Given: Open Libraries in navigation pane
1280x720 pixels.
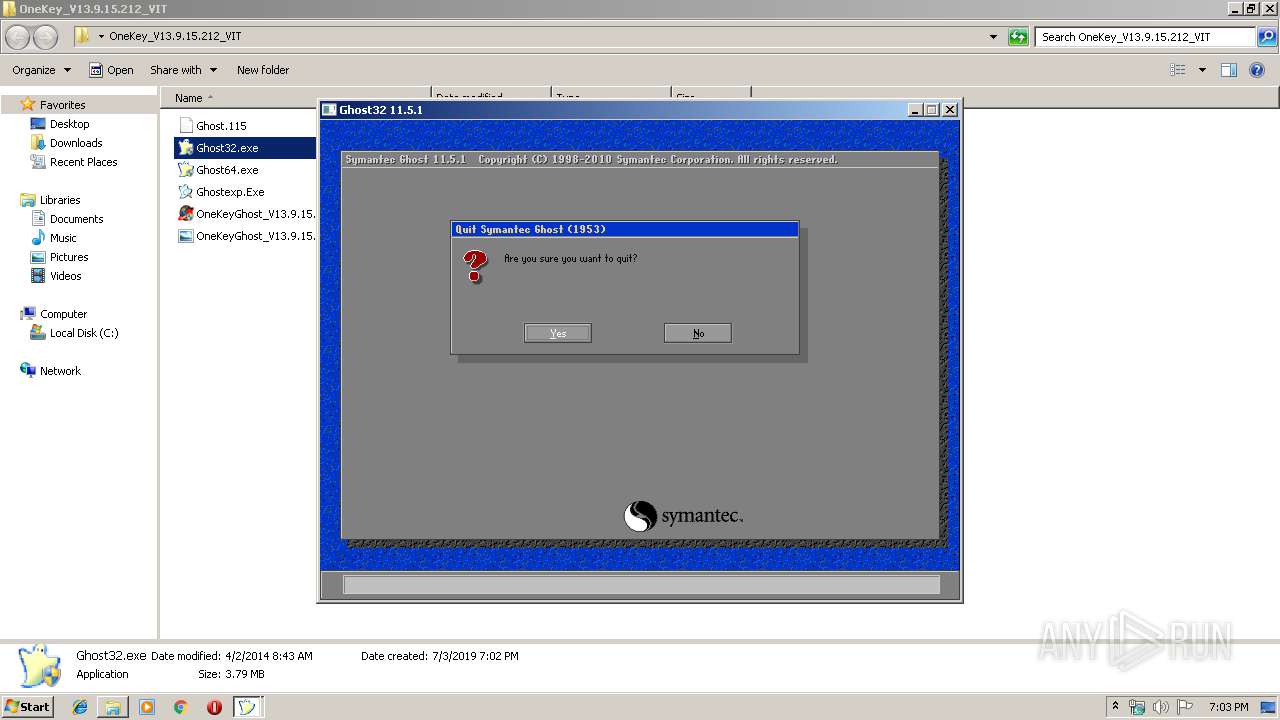Looking at the screenshot, I should 60,200.
